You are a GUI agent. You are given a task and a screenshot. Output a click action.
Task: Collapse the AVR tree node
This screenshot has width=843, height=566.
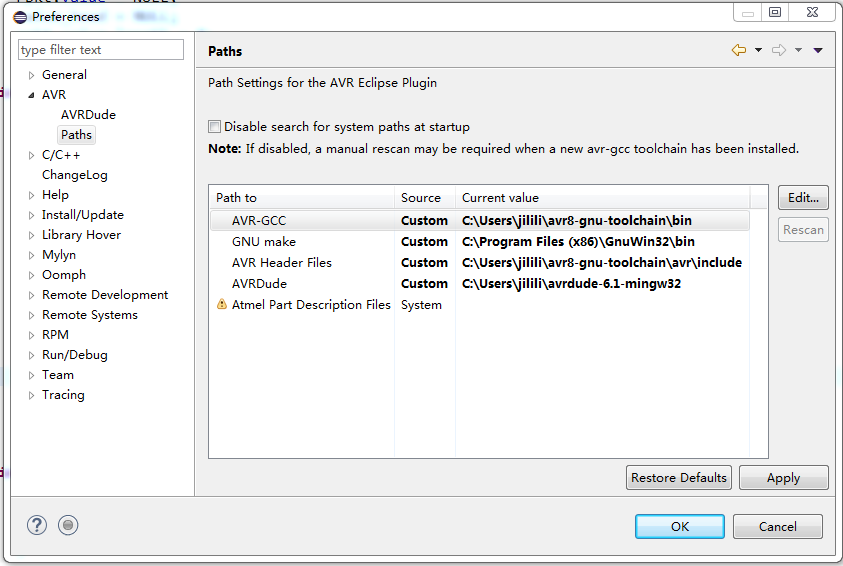tap(32, 95)
